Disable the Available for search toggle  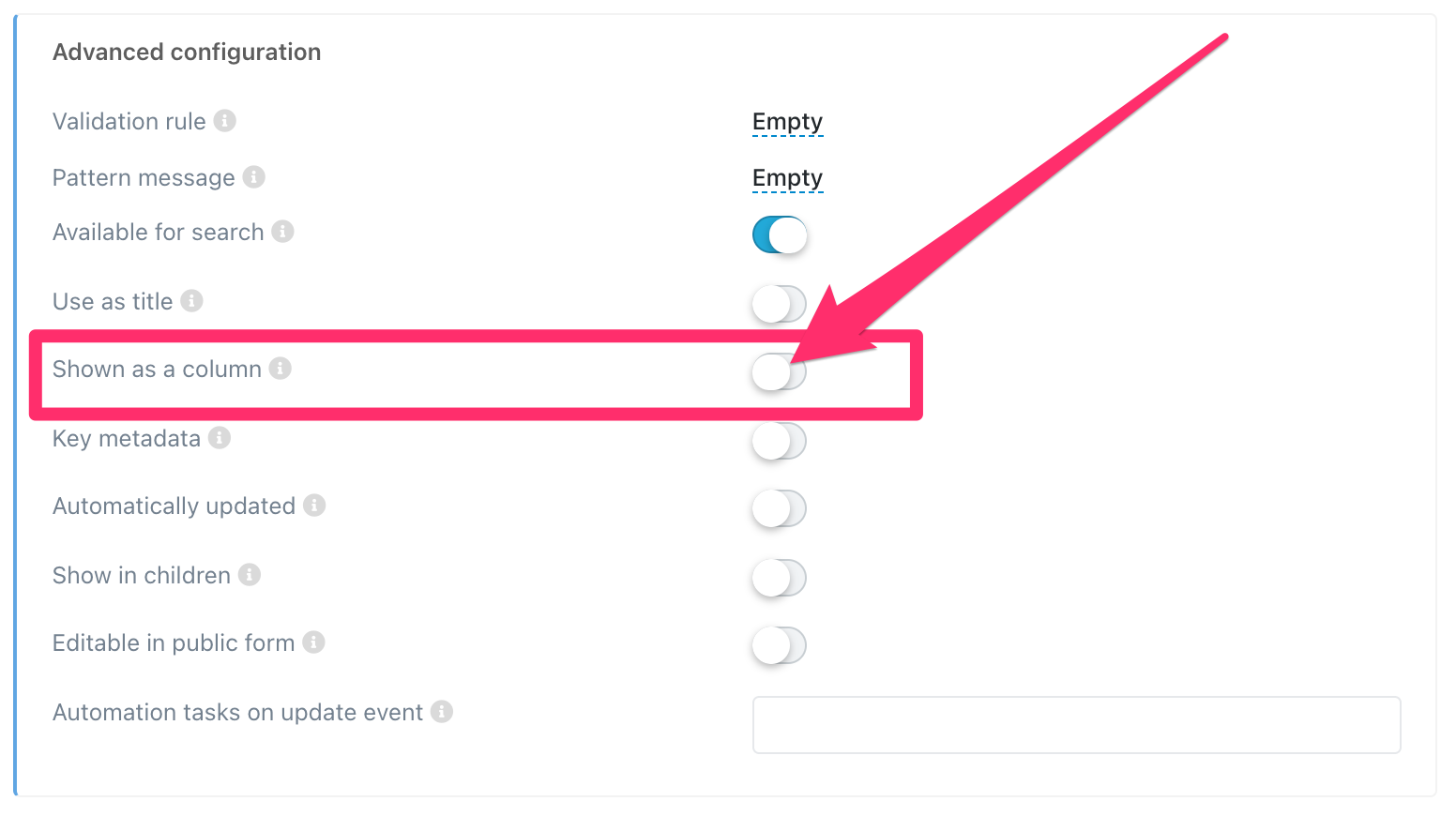(x=780, y=234)
